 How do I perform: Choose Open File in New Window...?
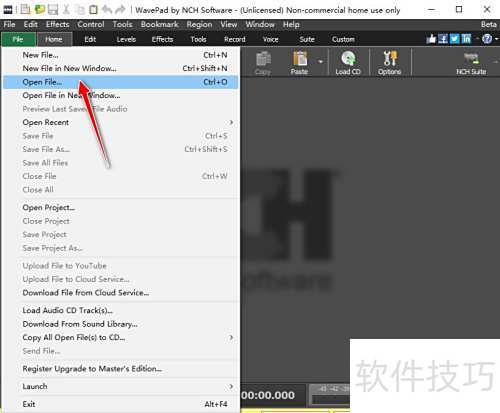click(121, 95)
